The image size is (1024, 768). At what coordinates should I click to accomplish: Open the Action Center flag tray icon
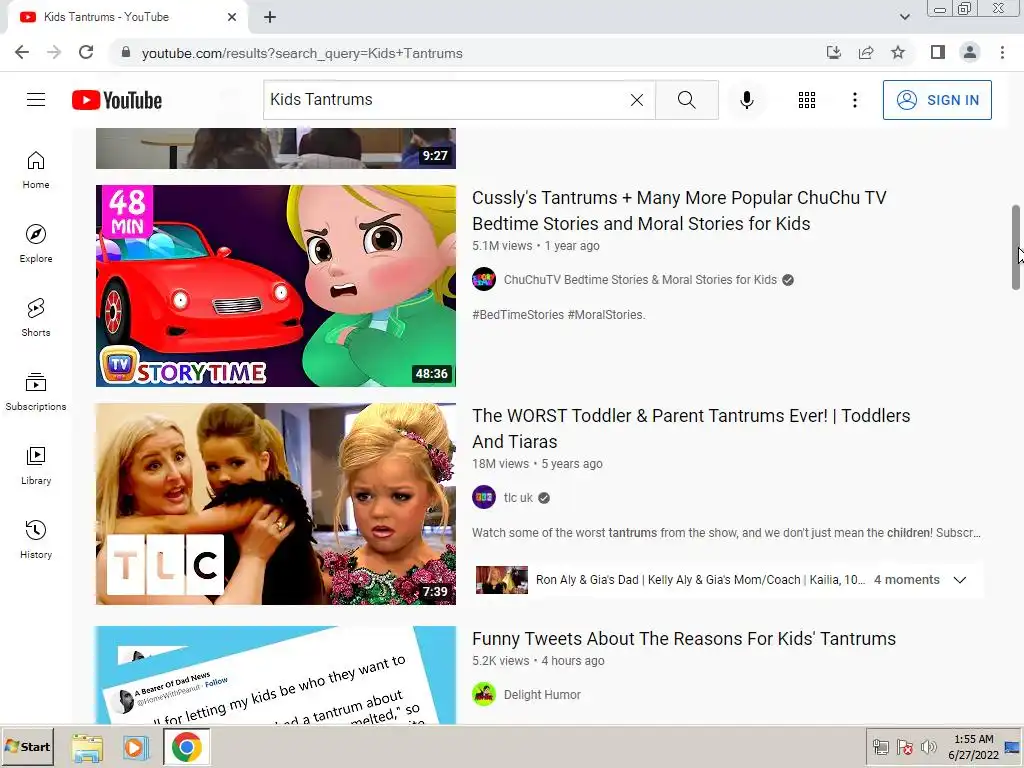904,746
